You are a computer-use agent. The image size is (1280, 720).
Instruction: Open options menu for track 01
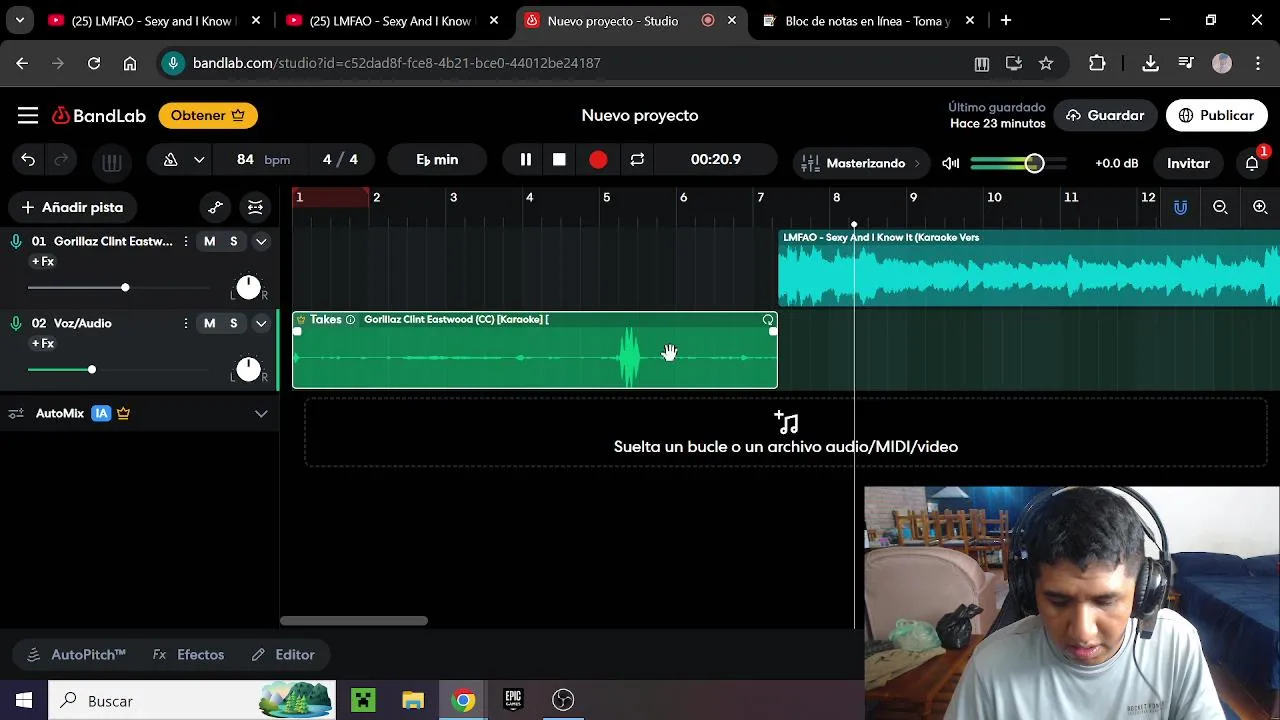click(186, 241)
